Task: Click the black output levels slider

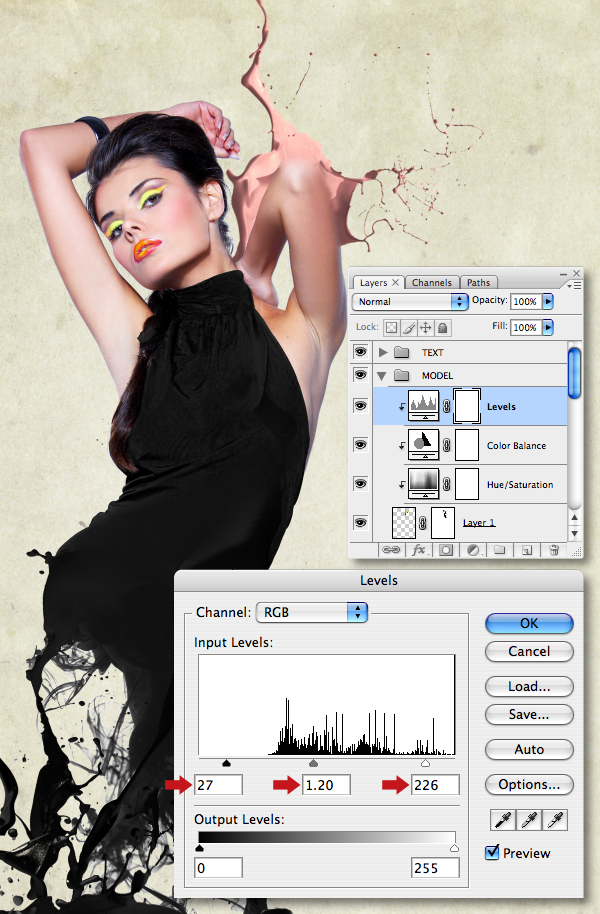Action: coord(199,848)
